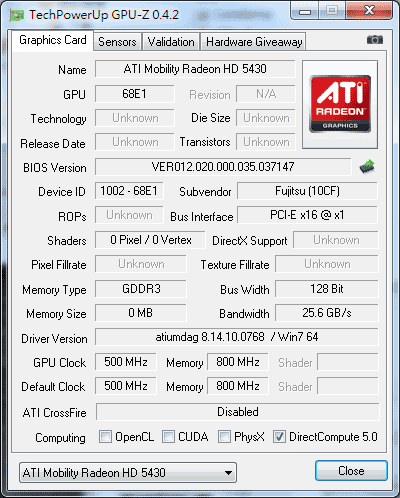
Task: Click the Close button
Action: click(x=351, y=471)
